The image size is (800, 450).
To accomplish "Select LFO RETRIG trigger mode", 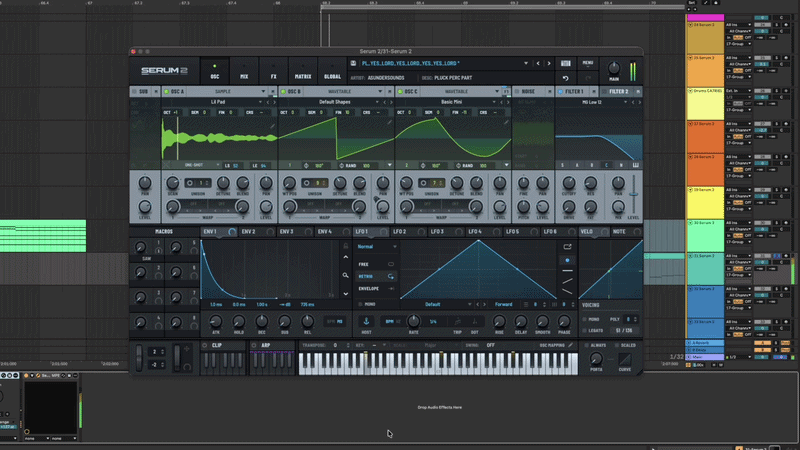I will [x=376, y=277].
